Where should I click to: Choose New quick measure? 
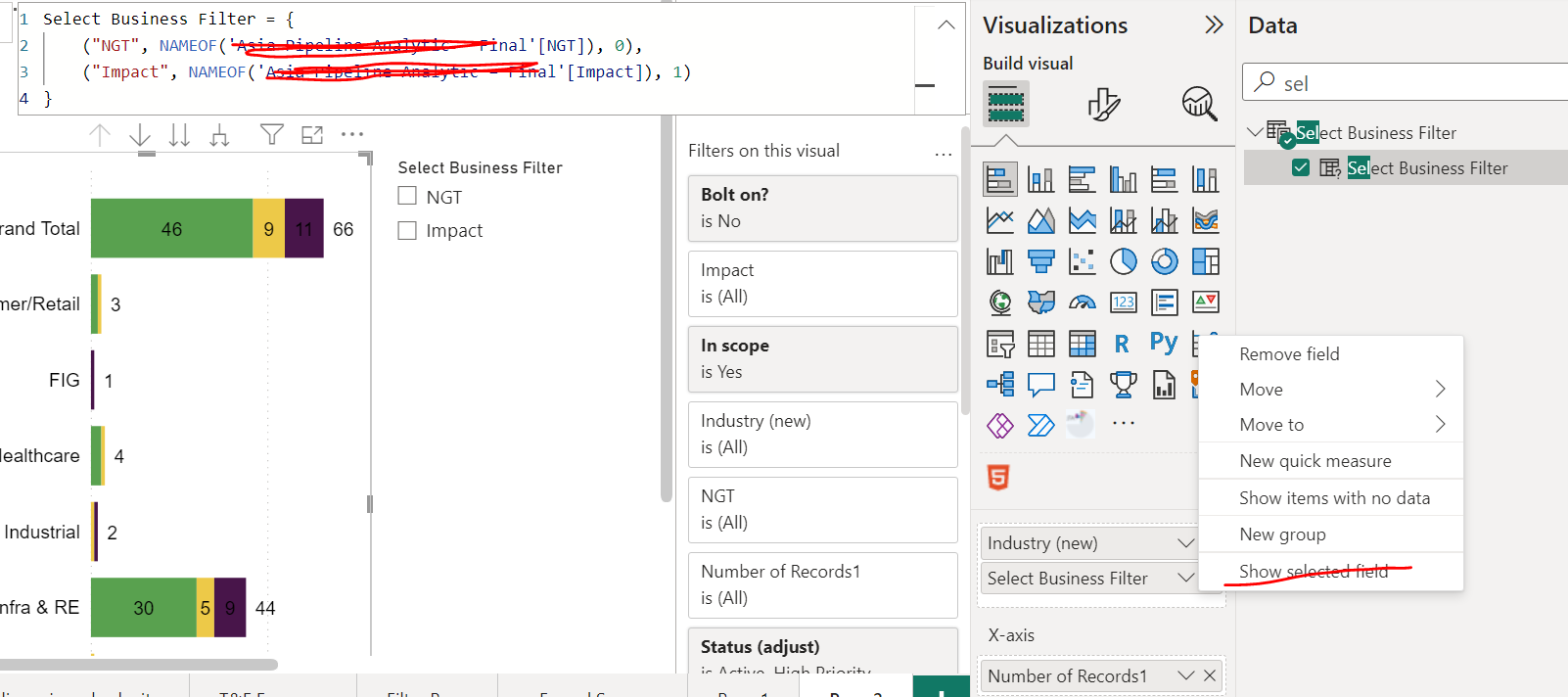(1331, 461)
